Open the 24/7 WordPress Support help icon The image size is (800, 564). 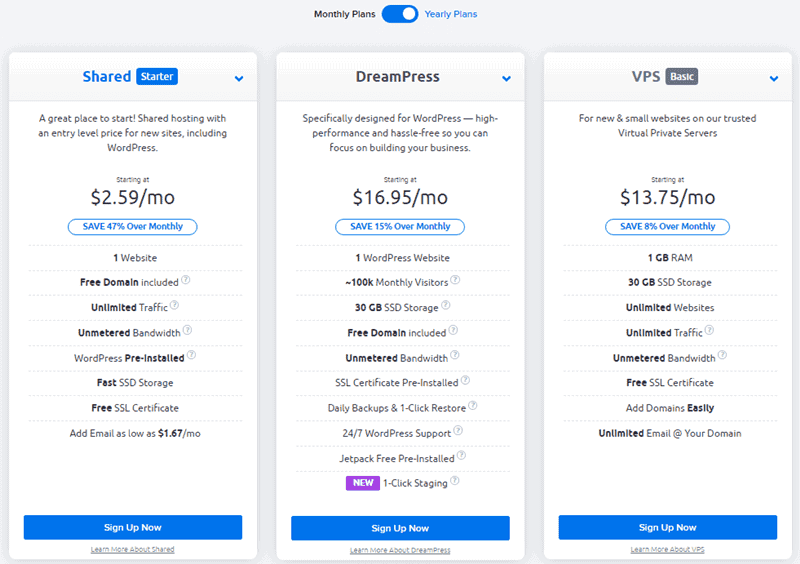click(458, 430)
